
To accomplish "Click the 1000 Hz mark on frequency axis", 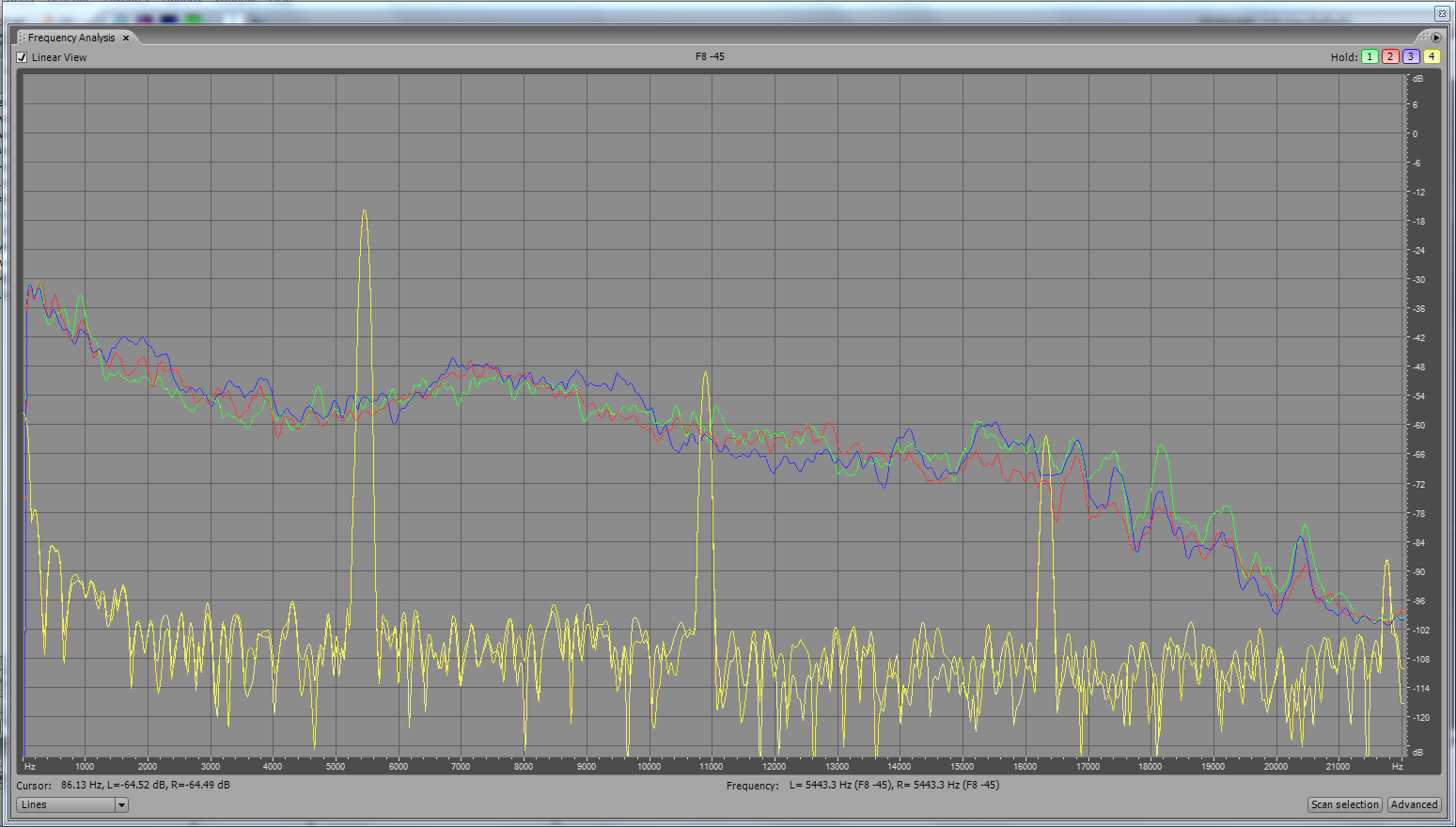I will tap(85, 766).
